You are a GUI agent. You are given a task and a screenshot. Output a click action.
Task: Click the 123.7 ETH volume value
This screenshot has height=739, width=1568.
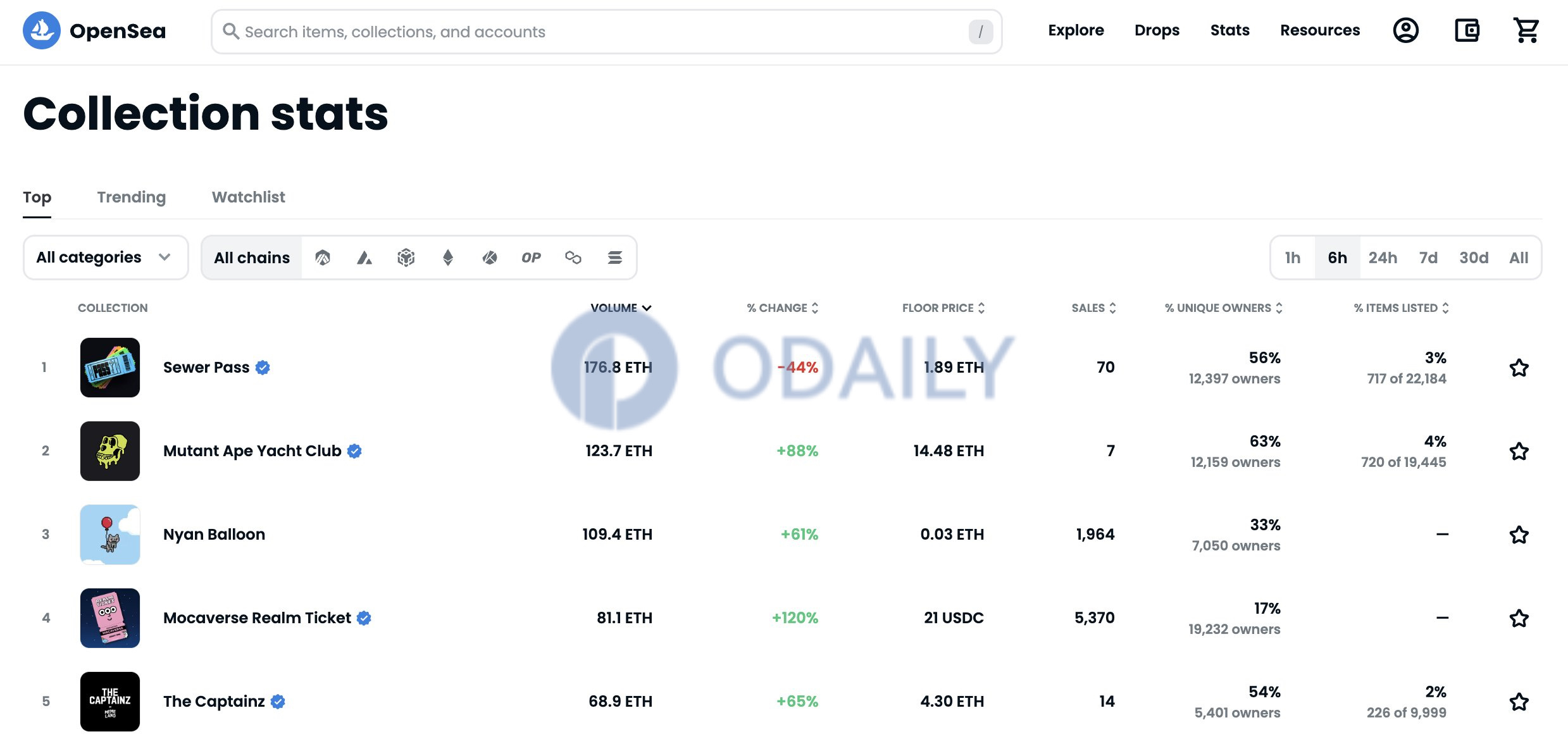point(619,451)
